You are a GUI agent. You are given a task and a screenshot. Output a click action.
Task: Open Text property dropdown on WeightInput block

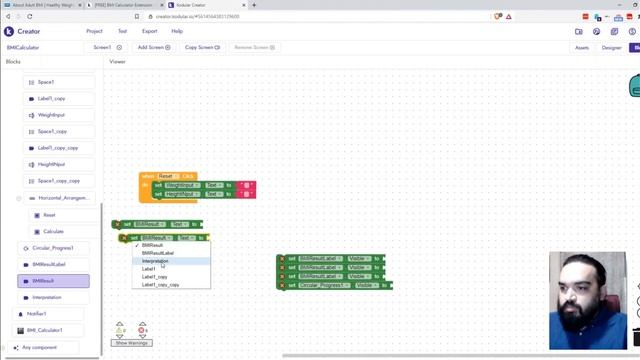click(213, 185)
